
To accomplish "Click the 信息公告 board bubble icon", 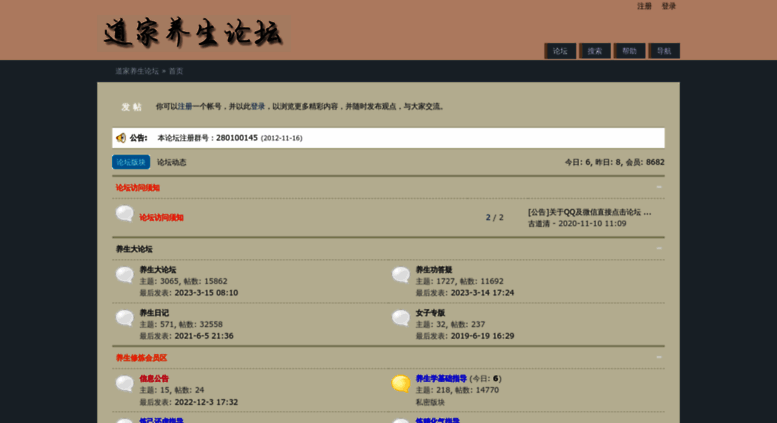I will point(124,384).
